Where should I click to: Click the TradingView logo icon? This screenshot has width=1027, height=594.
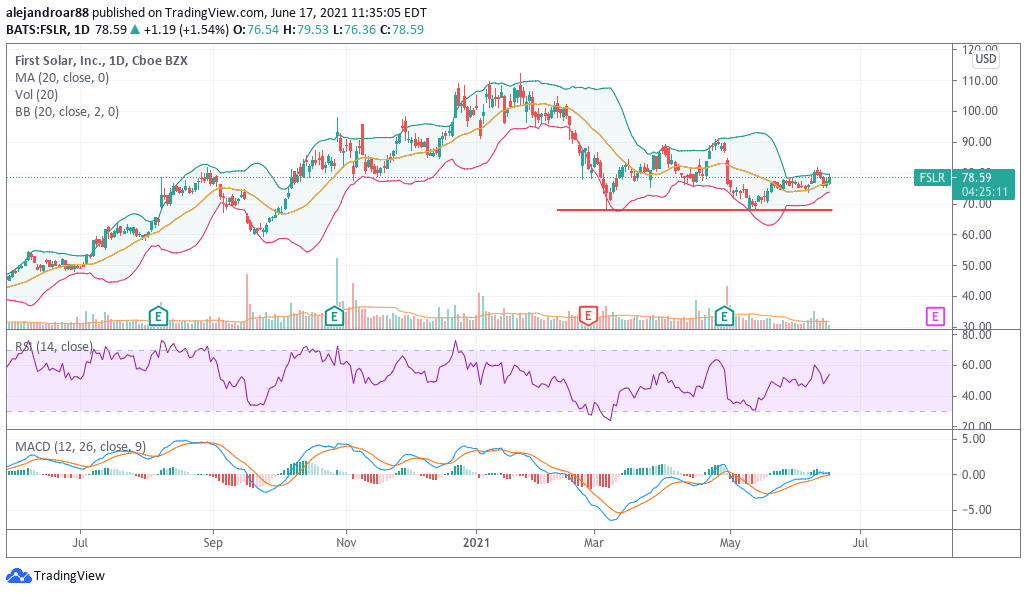18,576
